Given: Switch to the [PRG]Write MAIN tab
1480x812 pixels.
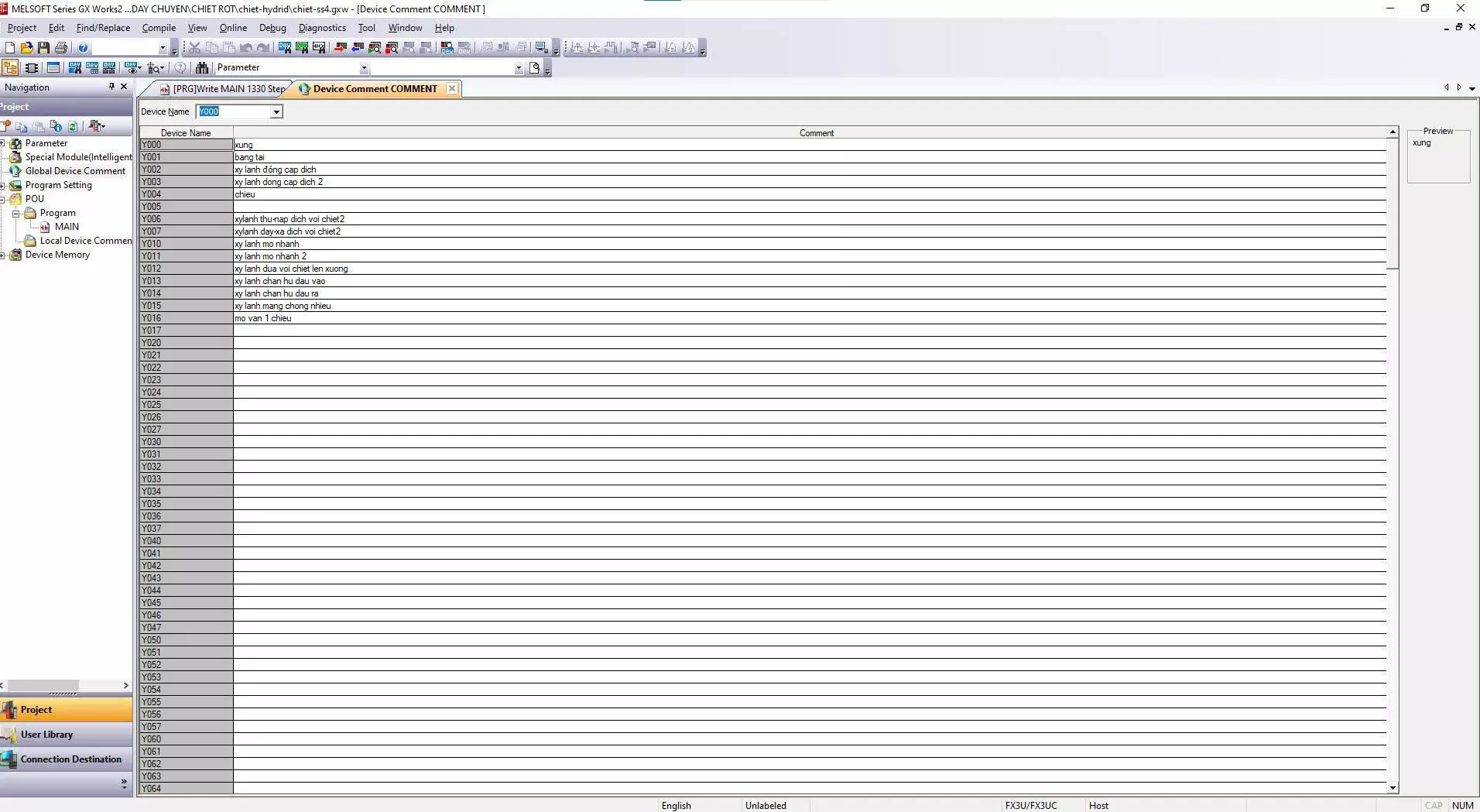Looking at the screenshot, I should [222, 89].
